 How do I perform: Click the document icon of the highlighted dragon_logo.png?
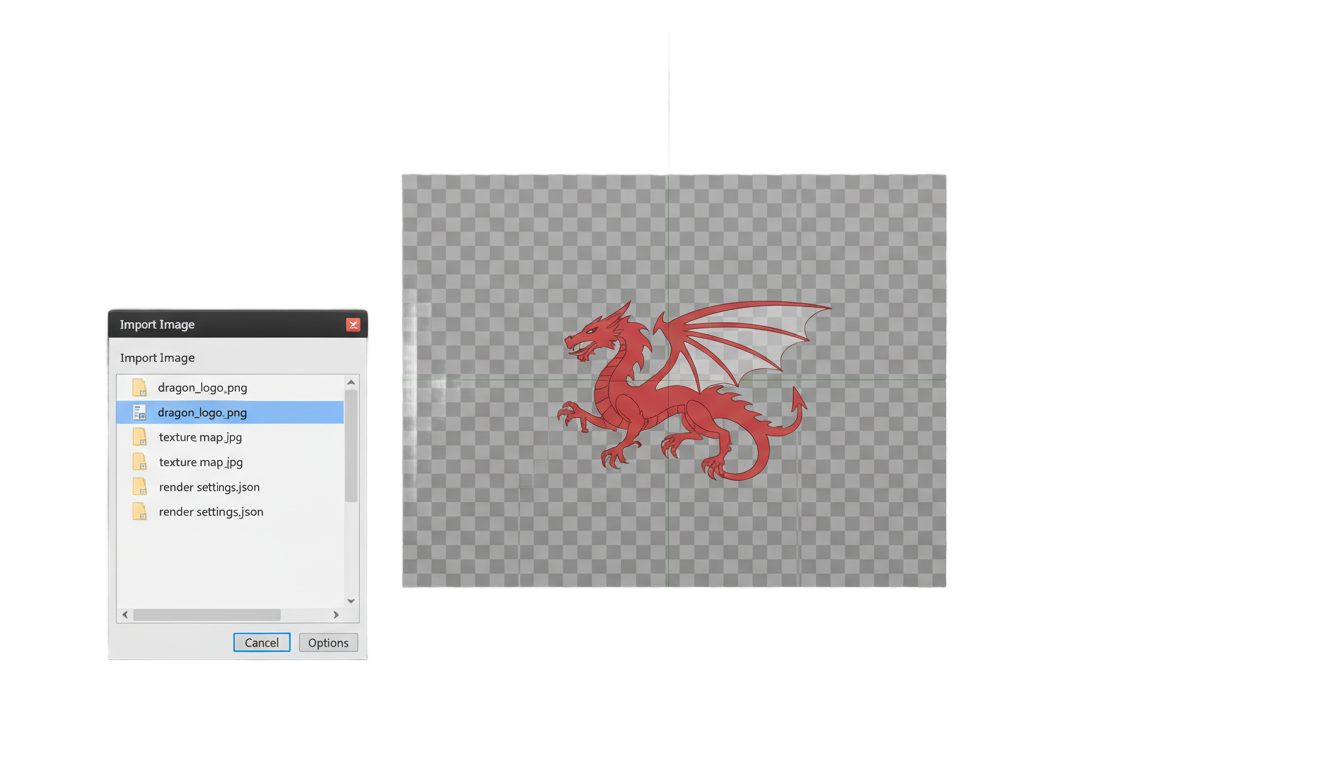click(139, 412)
